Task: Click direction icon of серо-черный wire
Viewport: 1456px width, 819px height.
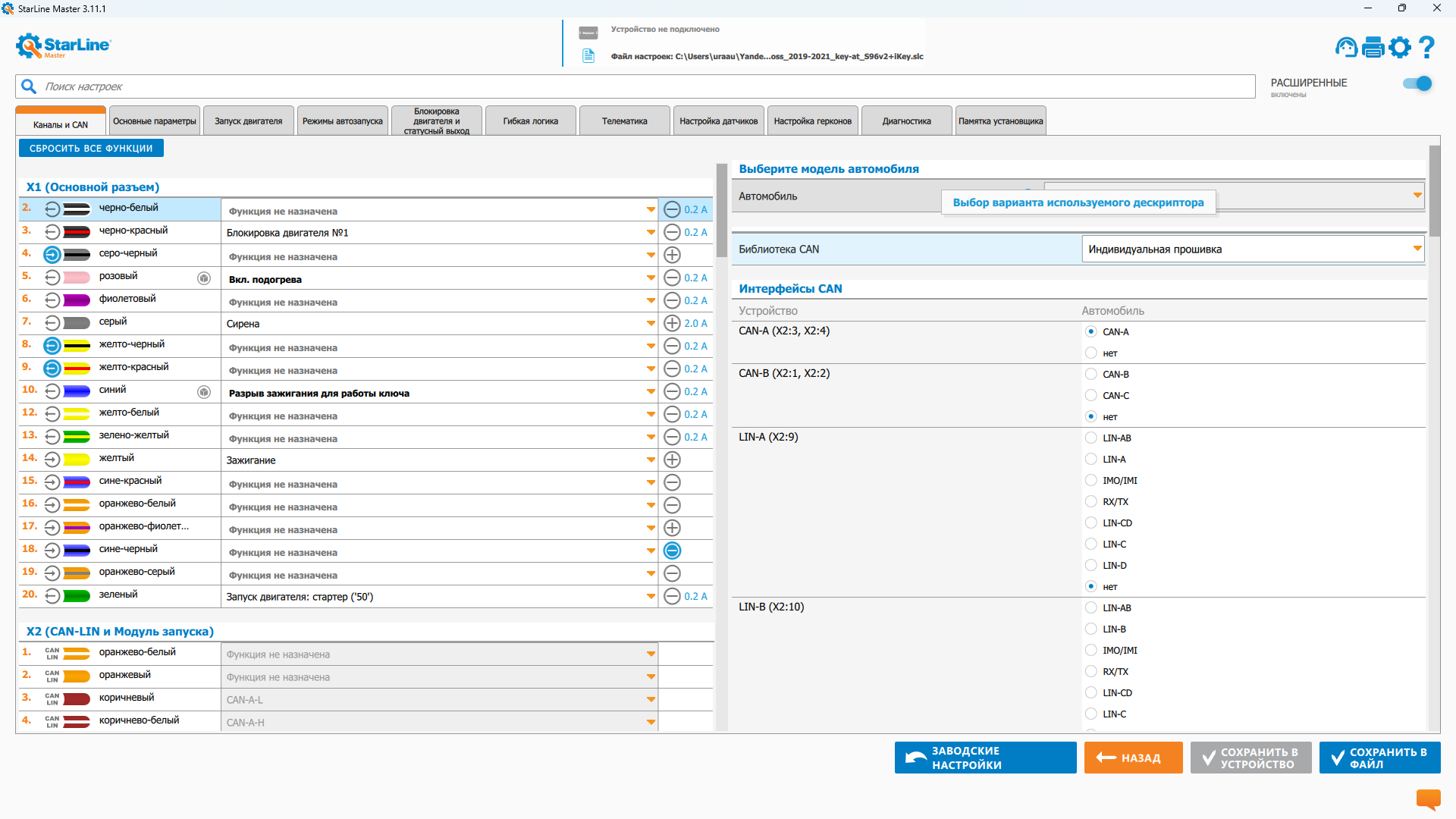Action: [52, 255]
